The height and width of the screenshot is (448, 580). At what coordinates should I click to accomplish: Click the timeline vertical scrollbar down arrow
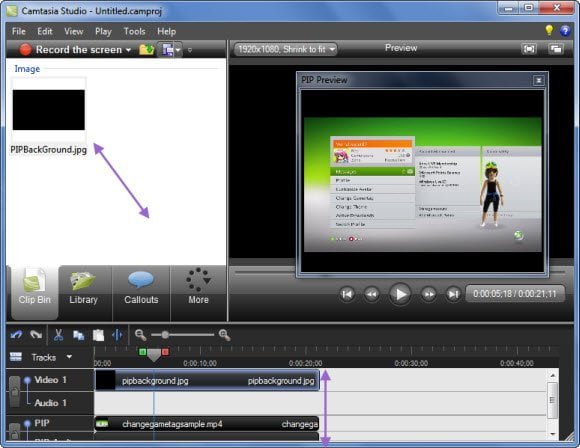point(553,434)
